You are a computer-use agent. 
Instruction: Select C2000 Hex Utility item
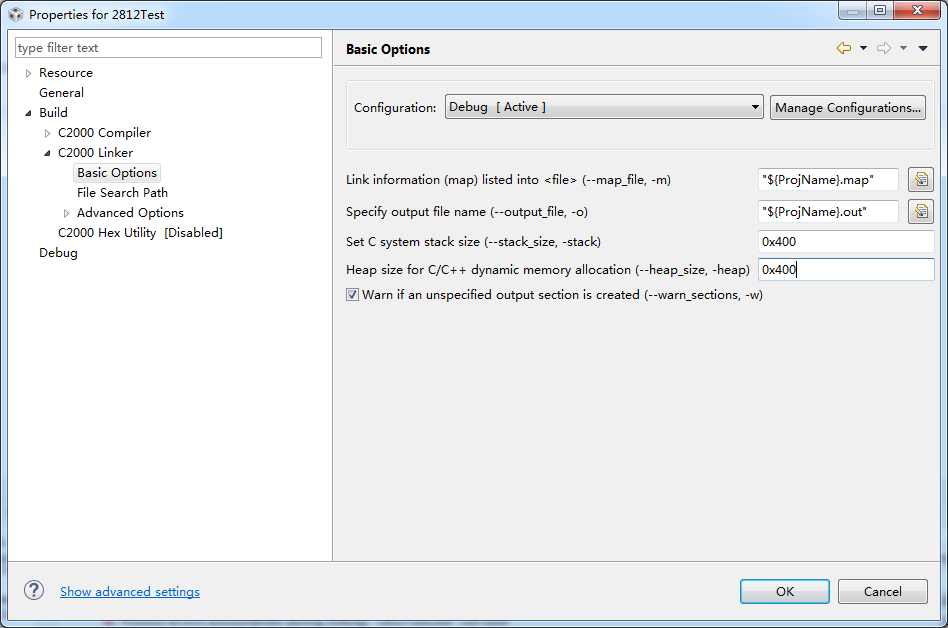[140, 233]
